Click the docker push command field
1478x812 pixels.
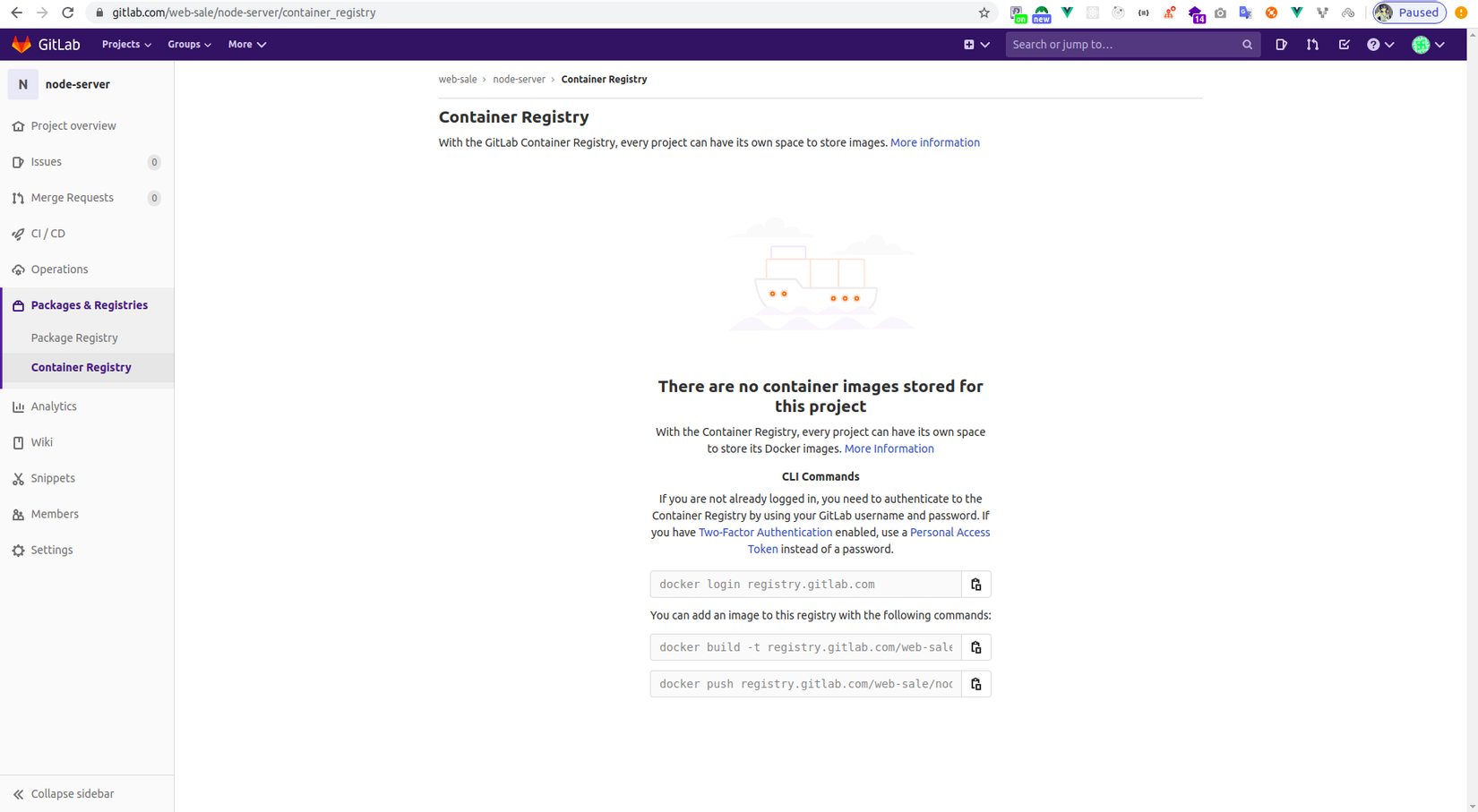[805, 684]
